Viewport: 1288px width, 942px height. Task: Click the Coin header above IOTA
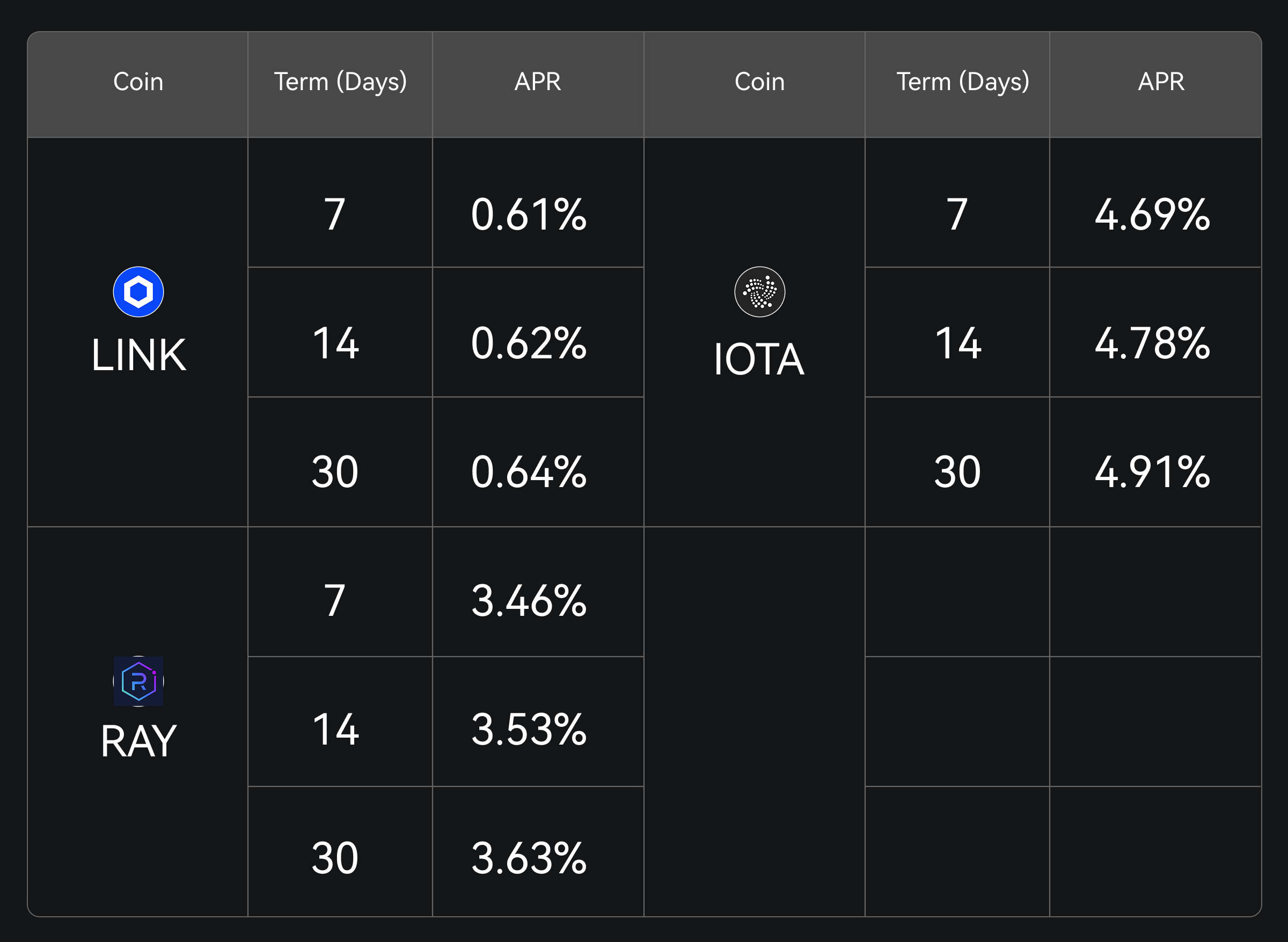pos(759,82)
